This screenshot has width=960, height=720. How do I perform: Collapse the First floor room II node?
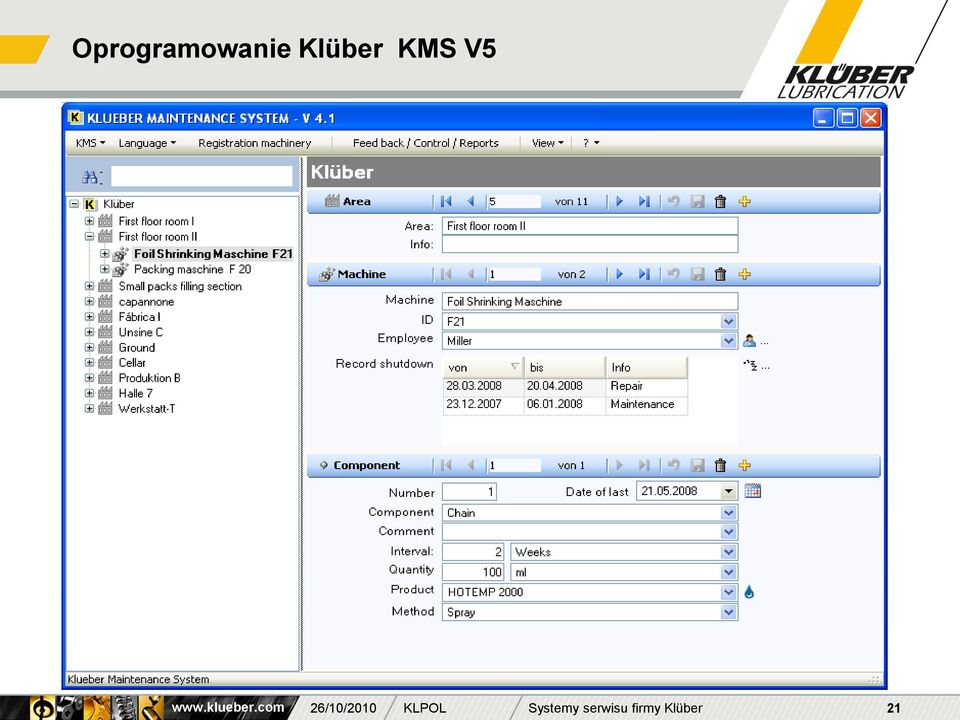click(x=89, y=236)
